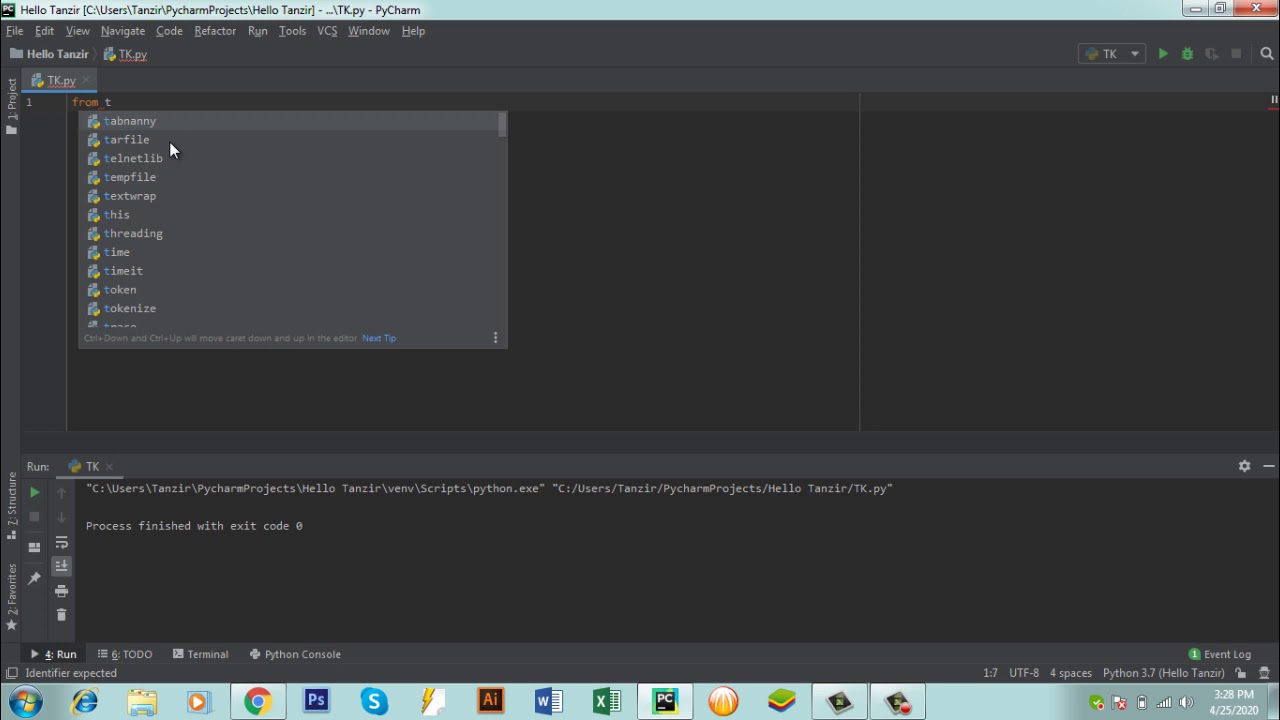Click Hello Tanzir breadcrumb folder

tap(49, 54)
